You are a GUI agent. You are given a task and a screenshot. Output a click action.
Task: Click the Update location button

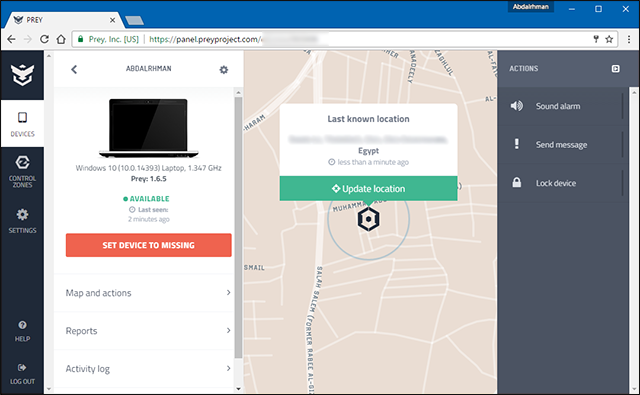click(368, 189)
